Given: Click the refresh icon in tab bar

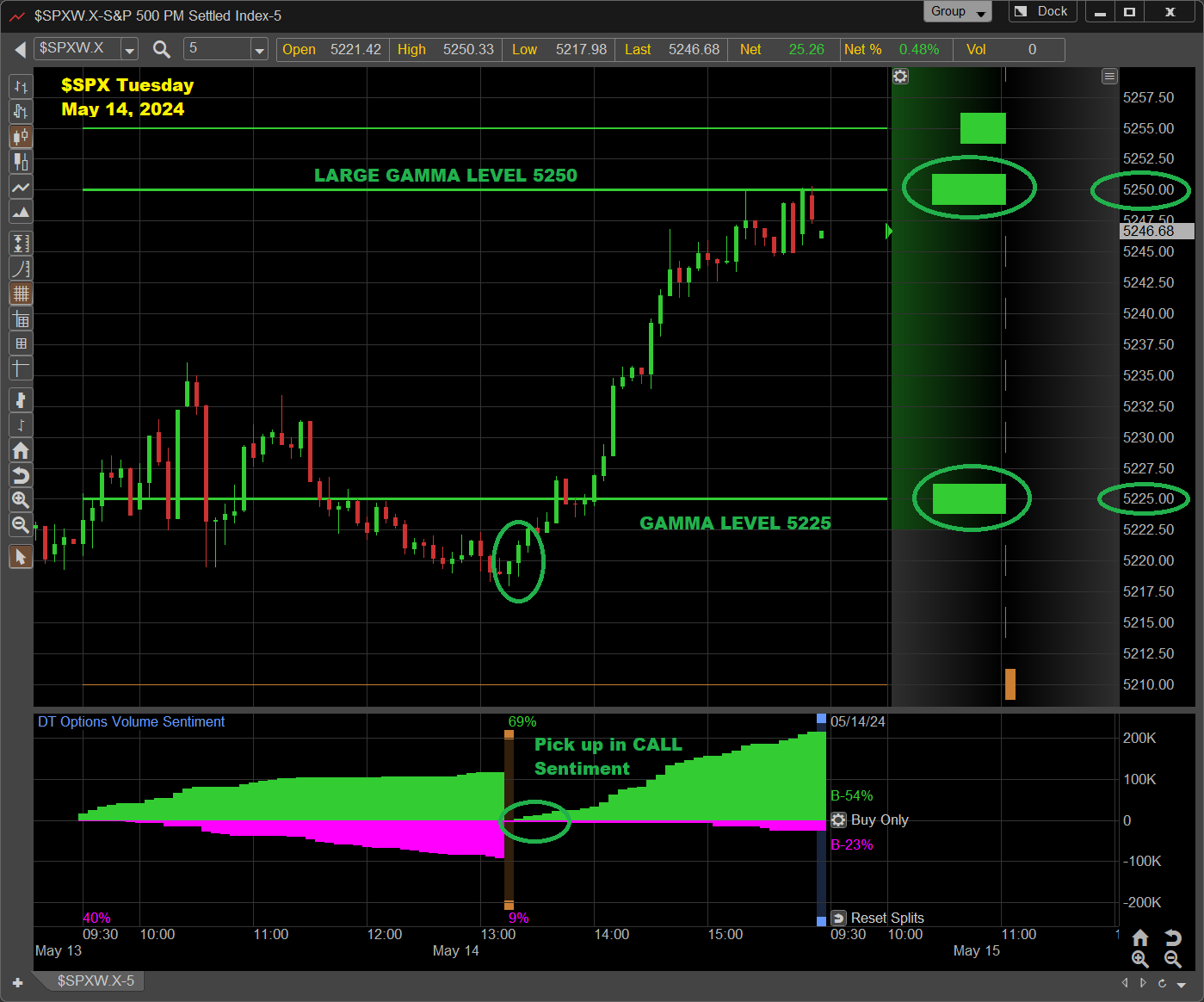Looking at the screenshot, I should coord(1162,983).
